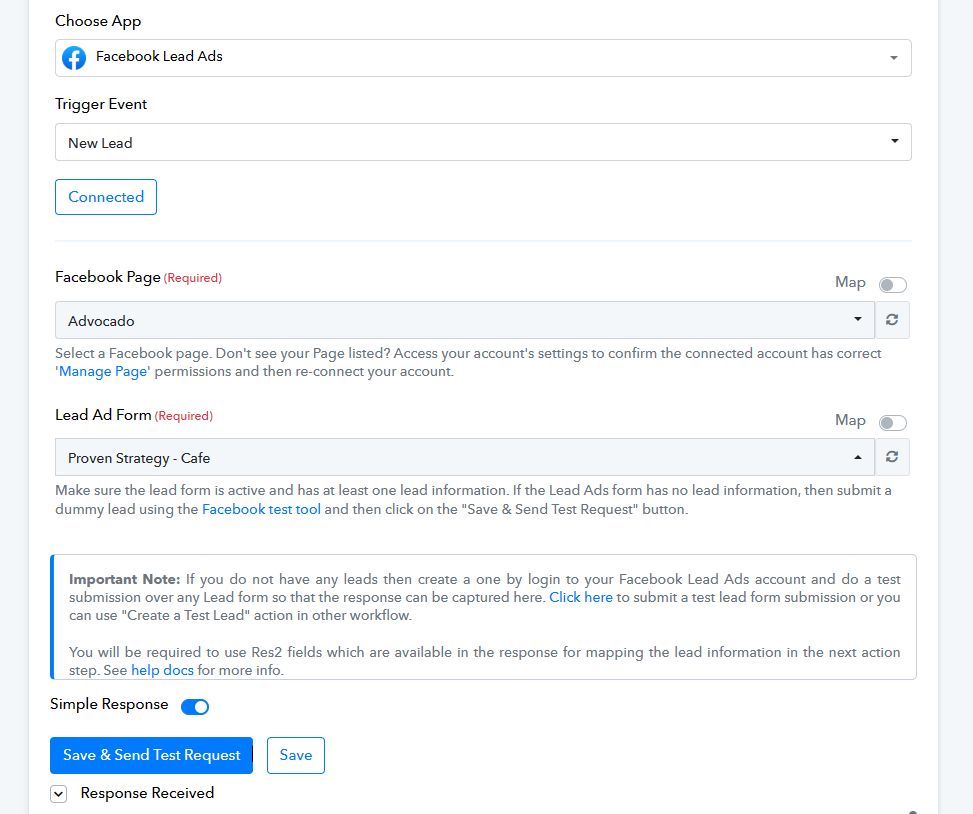The height and width of the screenshot is (814, 973).
Task: Open the Choose App dropdown
Action: click(483, 58)
